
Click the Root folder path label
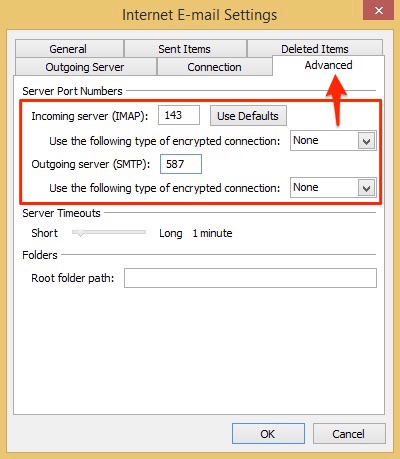click(73, 278)
